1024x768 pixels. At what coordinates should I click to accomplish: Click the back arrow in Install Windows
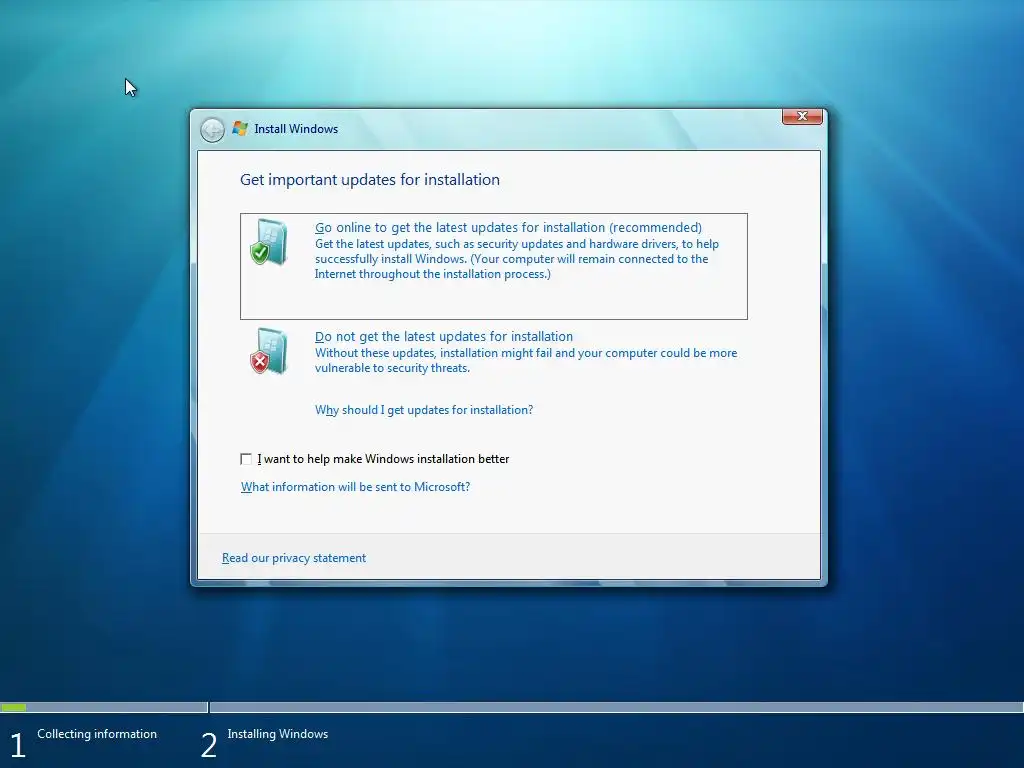(x=212, y=129)
